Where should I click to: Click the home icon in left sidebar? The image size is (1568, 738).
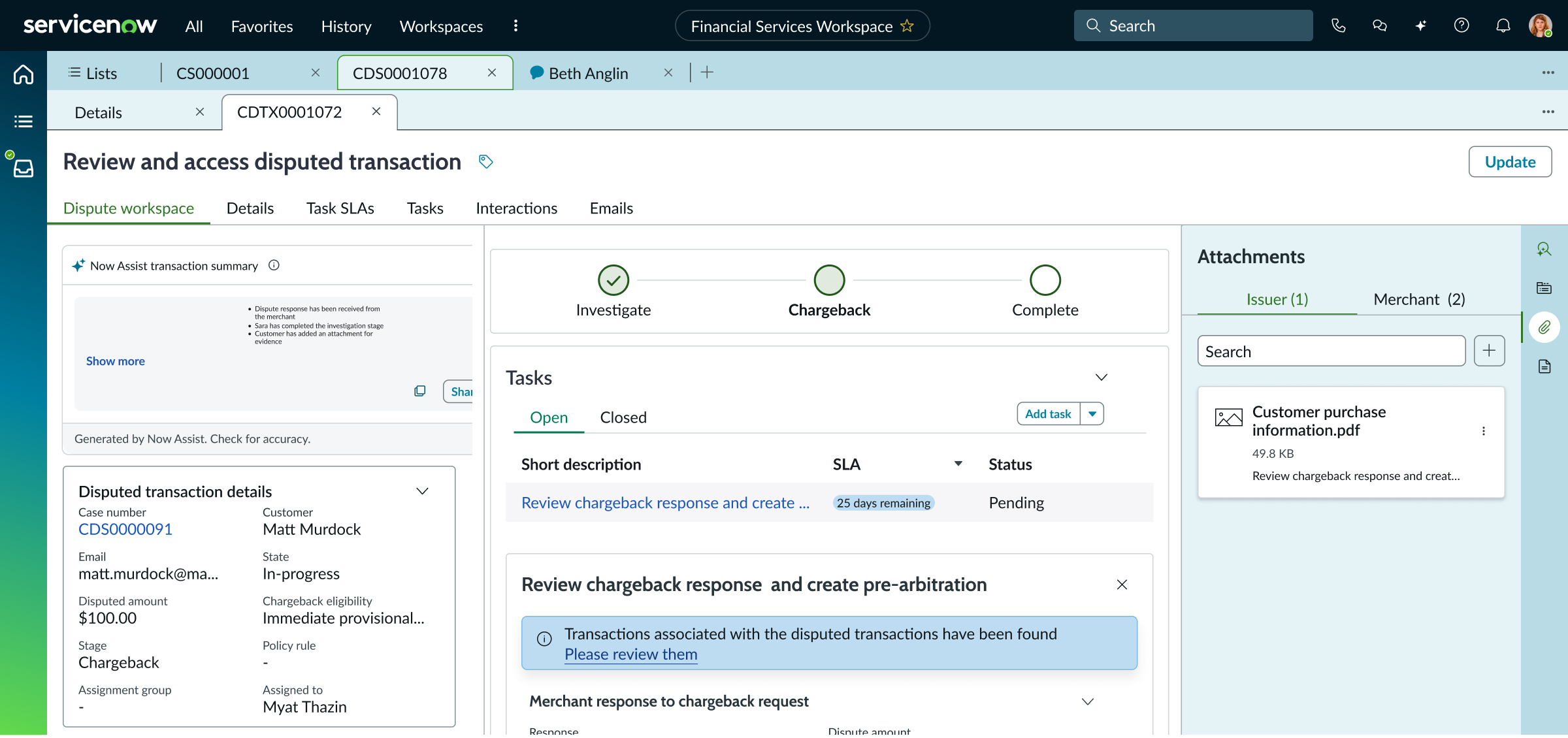pyautogui.click(x=24, y=74)
